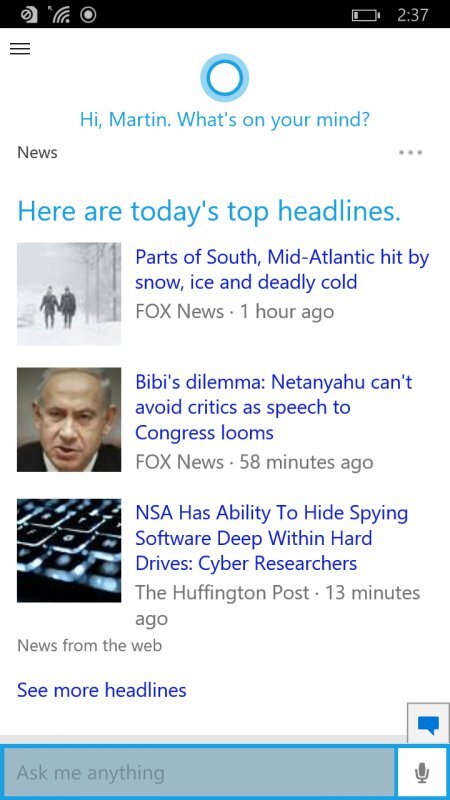Open the NSA spying software headline
The height and width of the screenshot is (800, 450).
click(x=271, y=538)
